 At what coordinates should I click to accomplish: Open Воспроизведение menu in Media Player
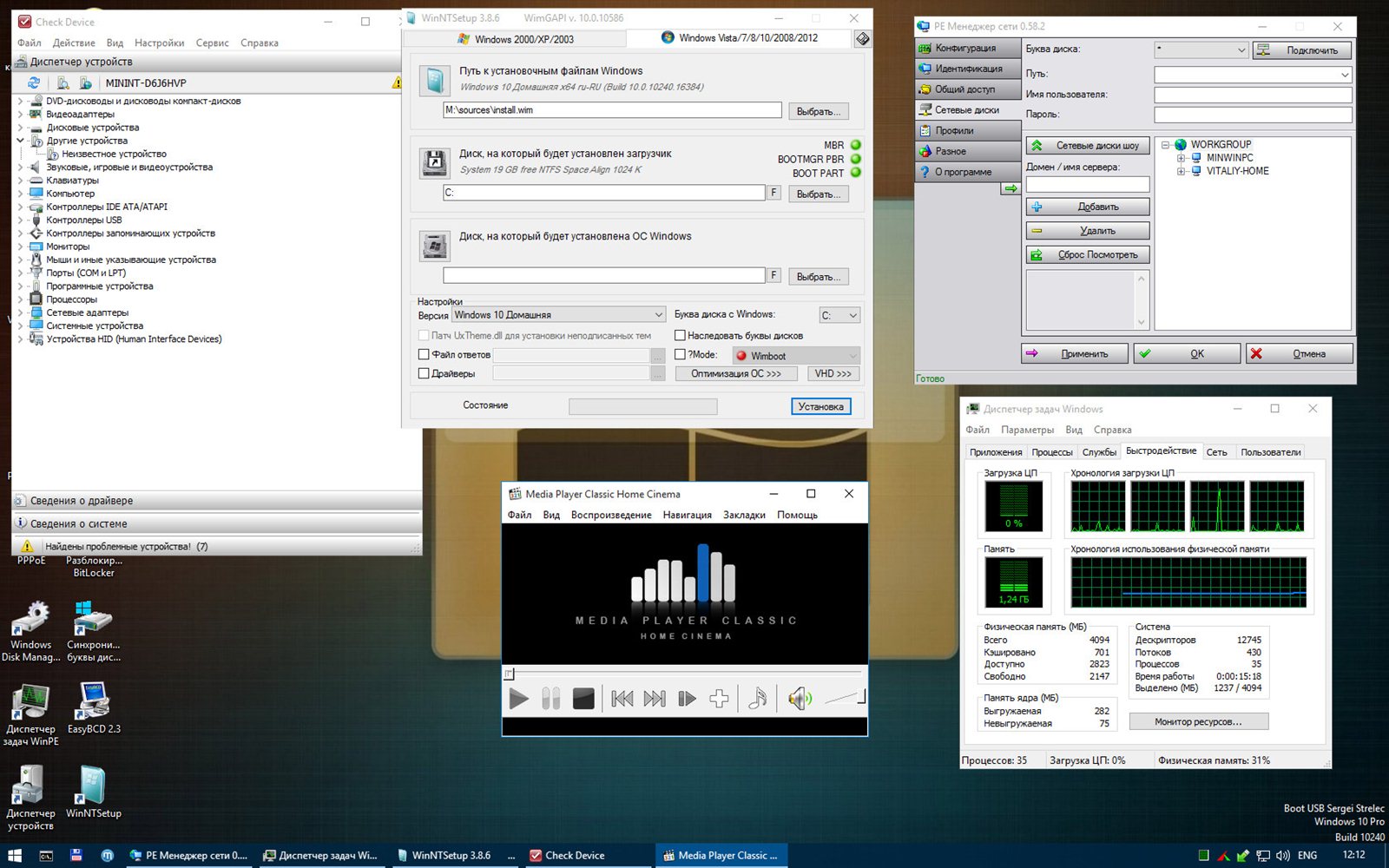[x=611, y=515]
